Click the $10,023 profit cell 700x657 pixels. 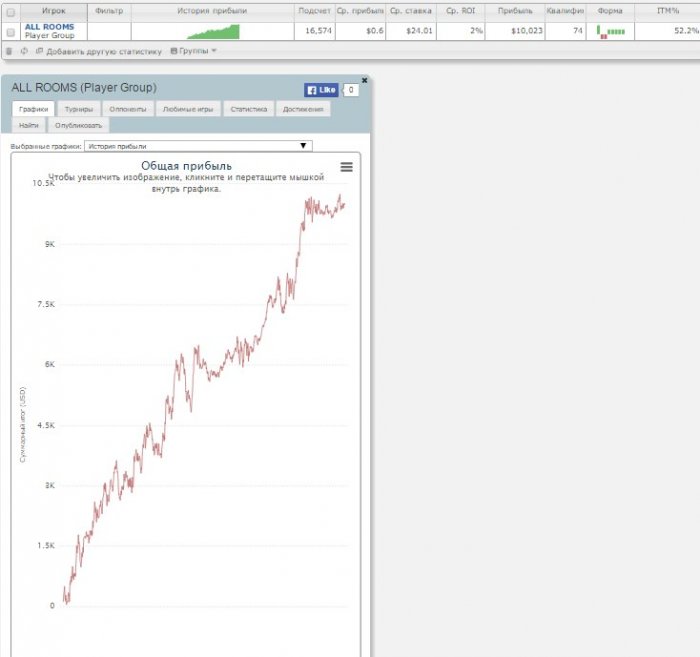[515, 31]
